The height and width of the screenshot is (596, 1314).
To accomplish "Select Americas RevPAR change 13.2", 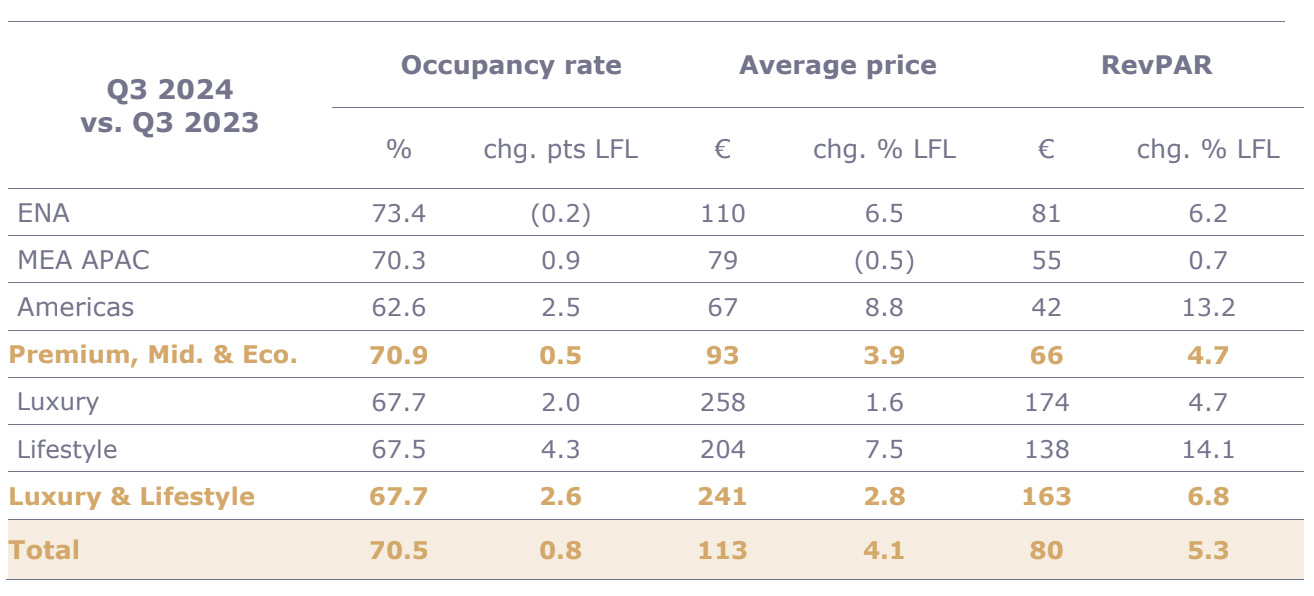I will (1207, 307).
